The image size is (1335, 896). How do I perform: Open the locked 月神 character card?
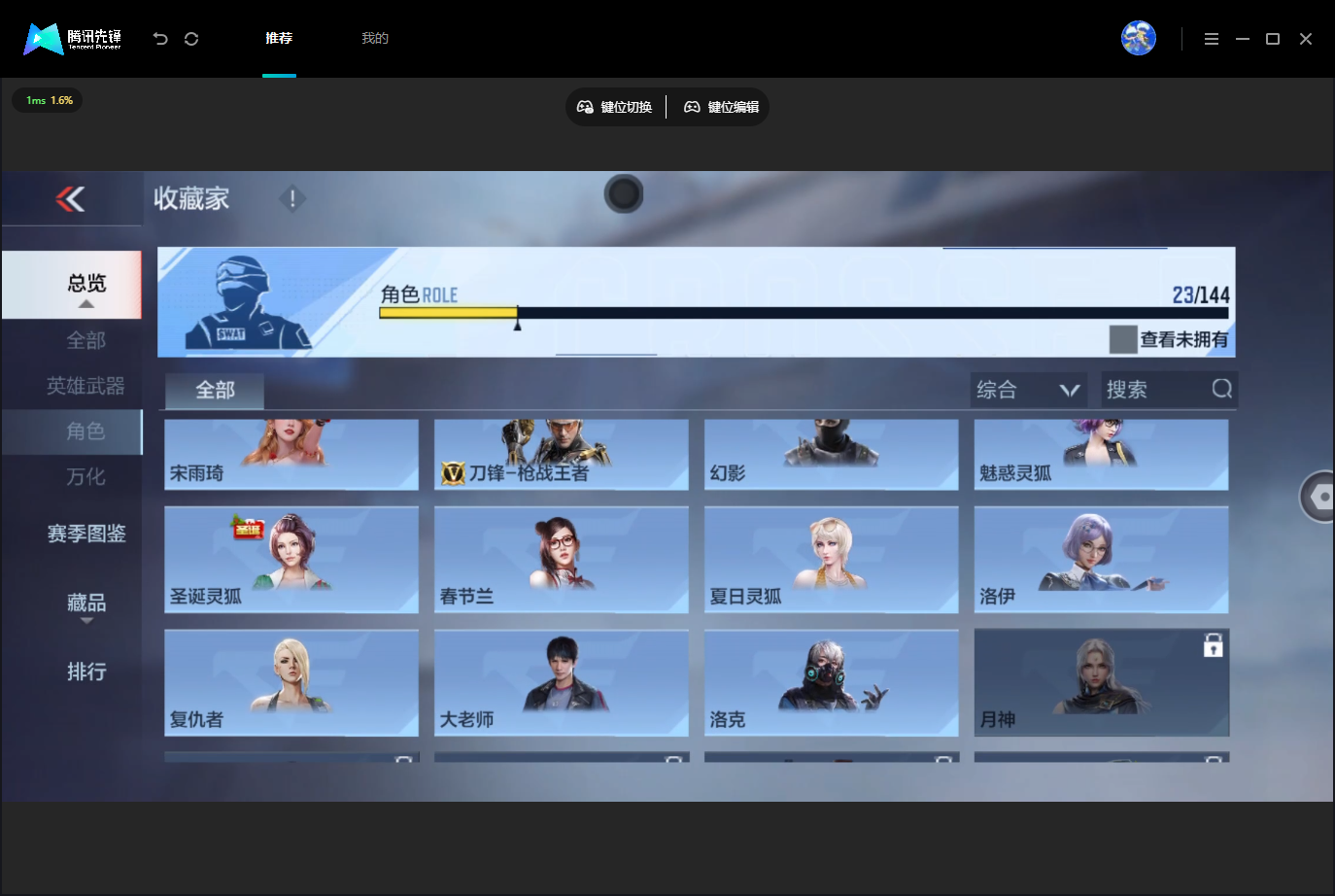coord(1102,683)
